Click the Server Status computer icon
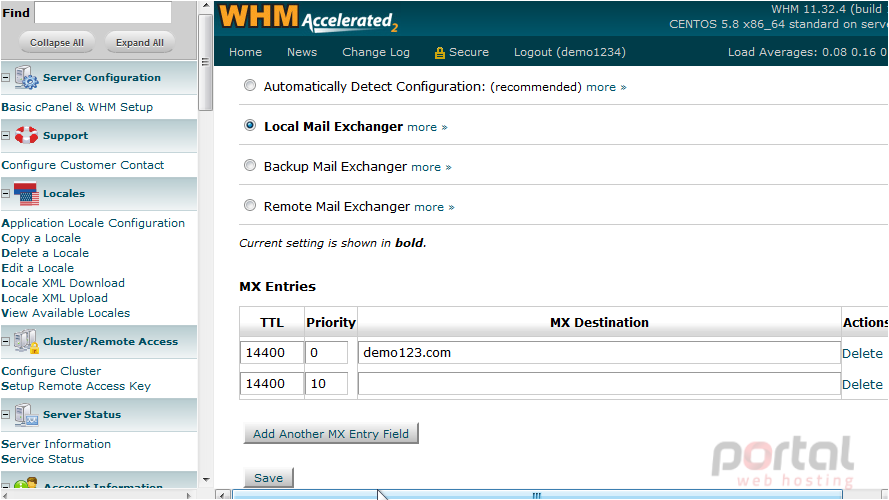889x500 pixels. (x=26, y=414)
